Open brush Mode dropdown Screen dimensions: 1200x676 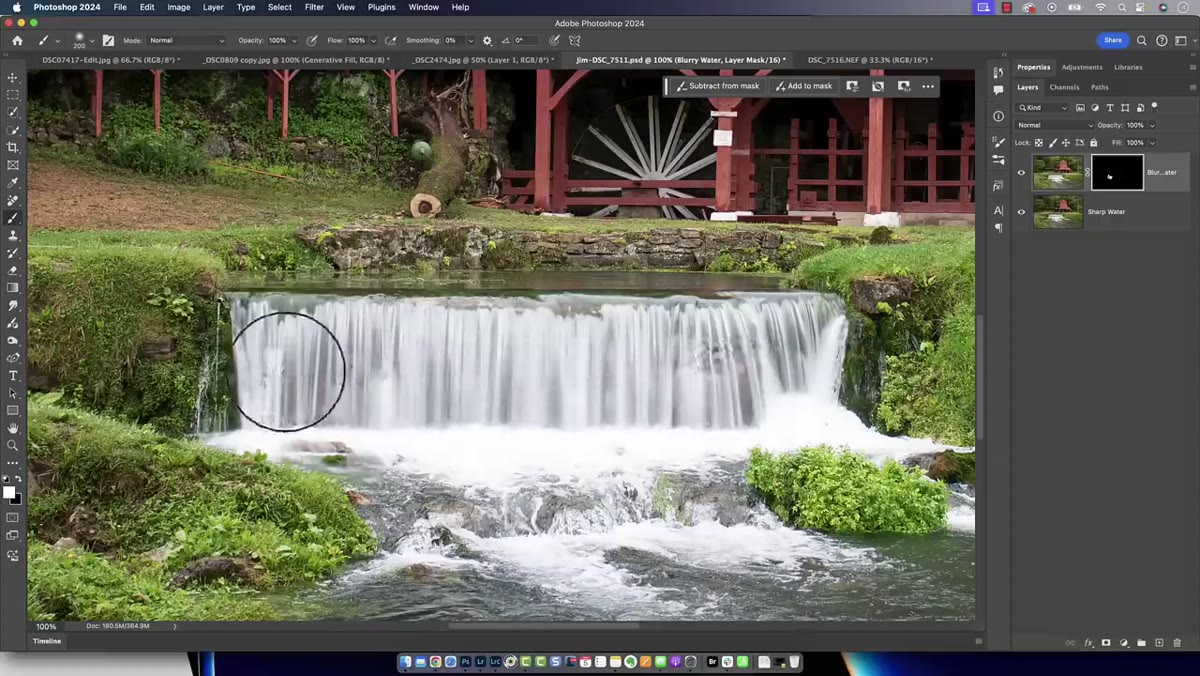click(x=187, y=41)
